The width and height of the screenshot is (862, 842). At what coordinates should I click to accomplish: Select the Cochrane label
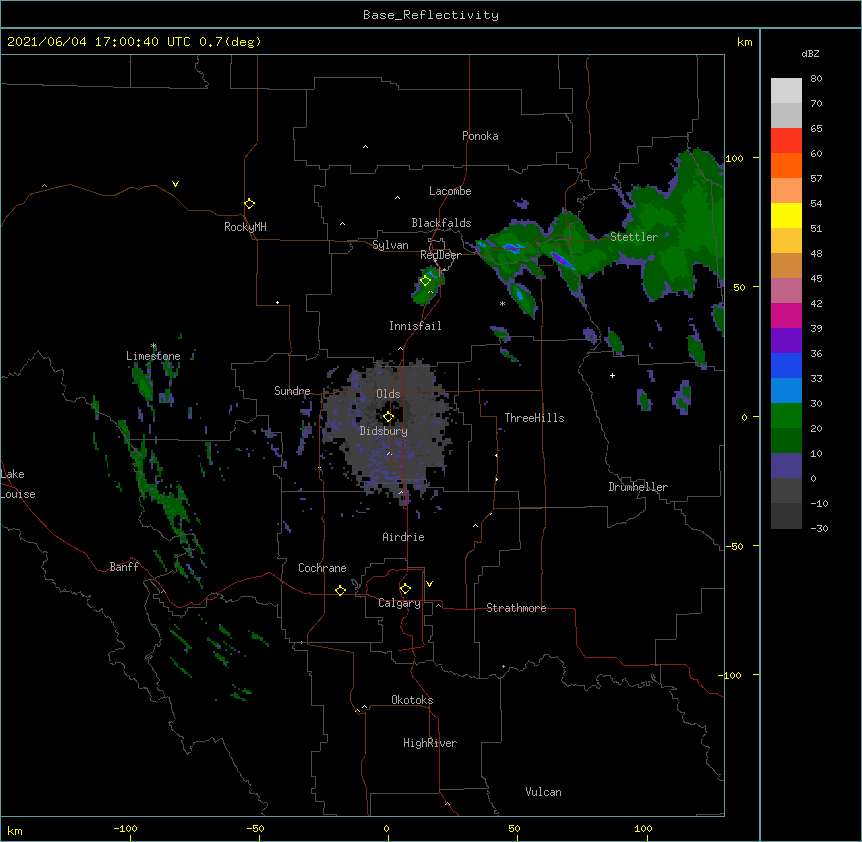(322, 568)
